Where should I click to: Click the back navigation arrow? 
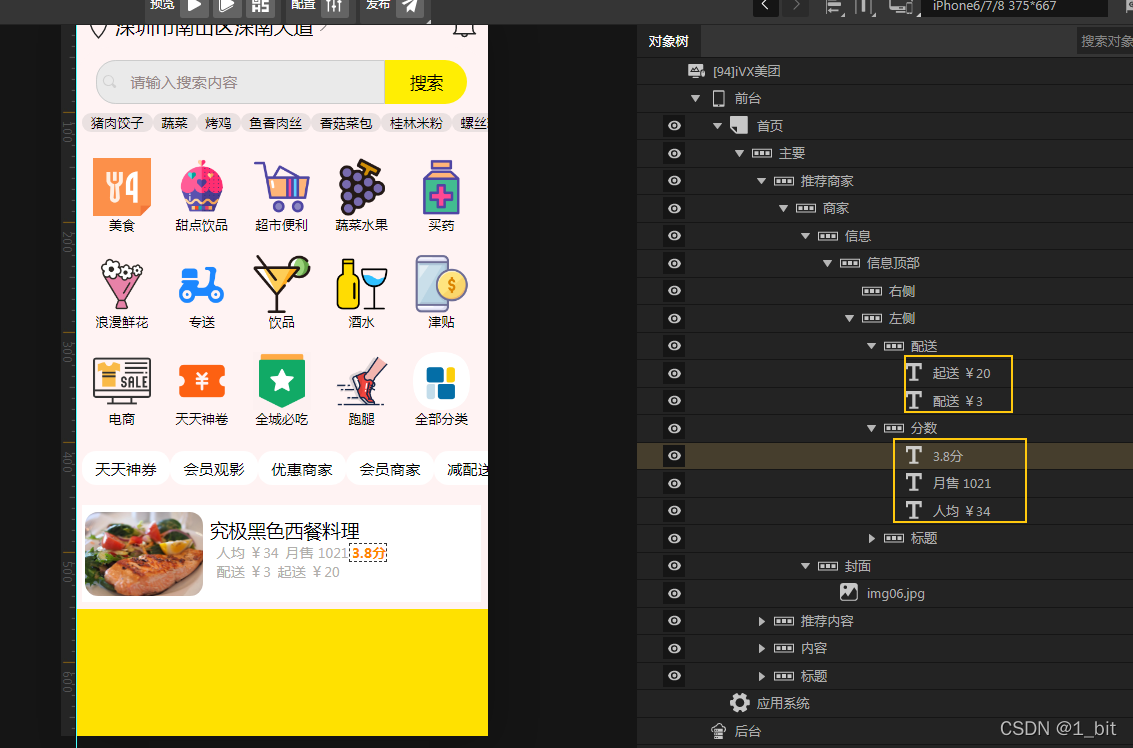[x=765, y=8]
